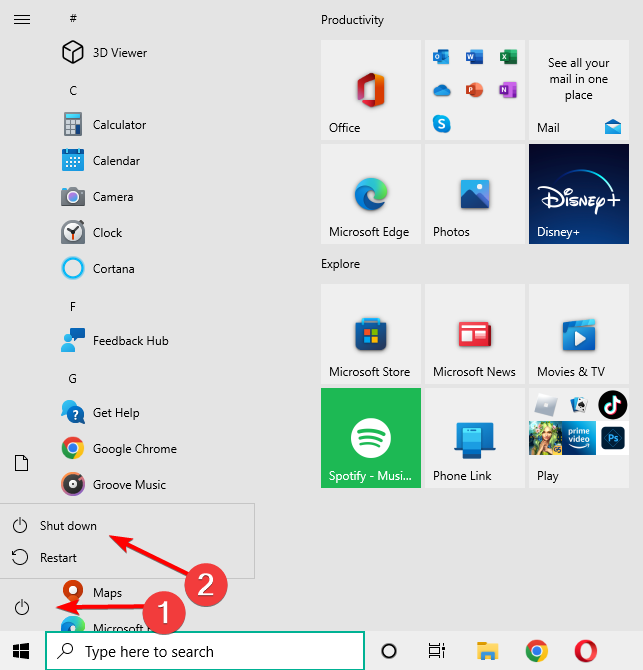The image size is (643, 670).
Task: Open PowerPoint in the Office folder tile
Action: [x=474, y=90]
